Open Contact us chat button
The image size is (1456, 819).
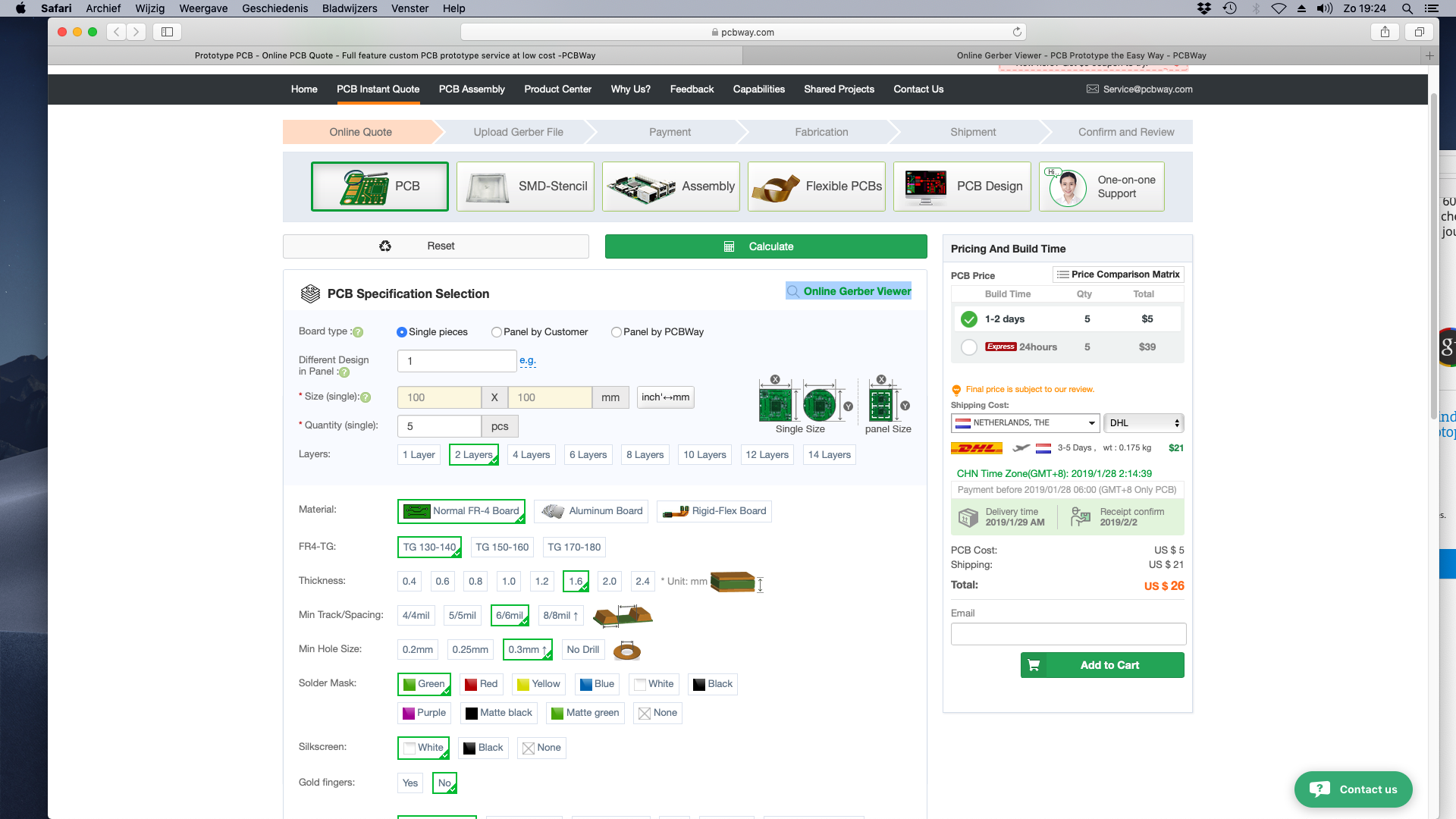pos(1354,789)
